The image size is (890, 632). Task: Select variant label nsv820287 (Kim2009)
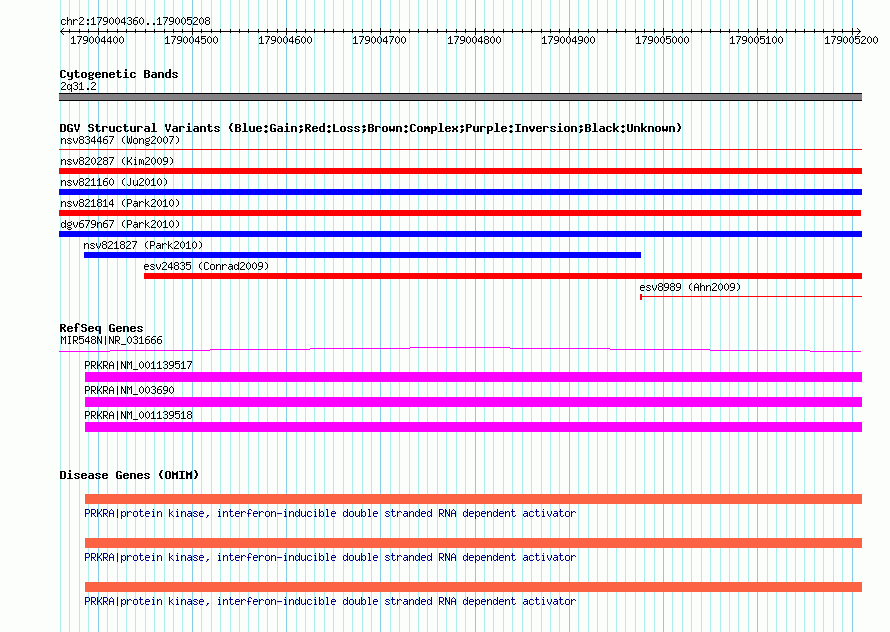(x=117, y=161)
